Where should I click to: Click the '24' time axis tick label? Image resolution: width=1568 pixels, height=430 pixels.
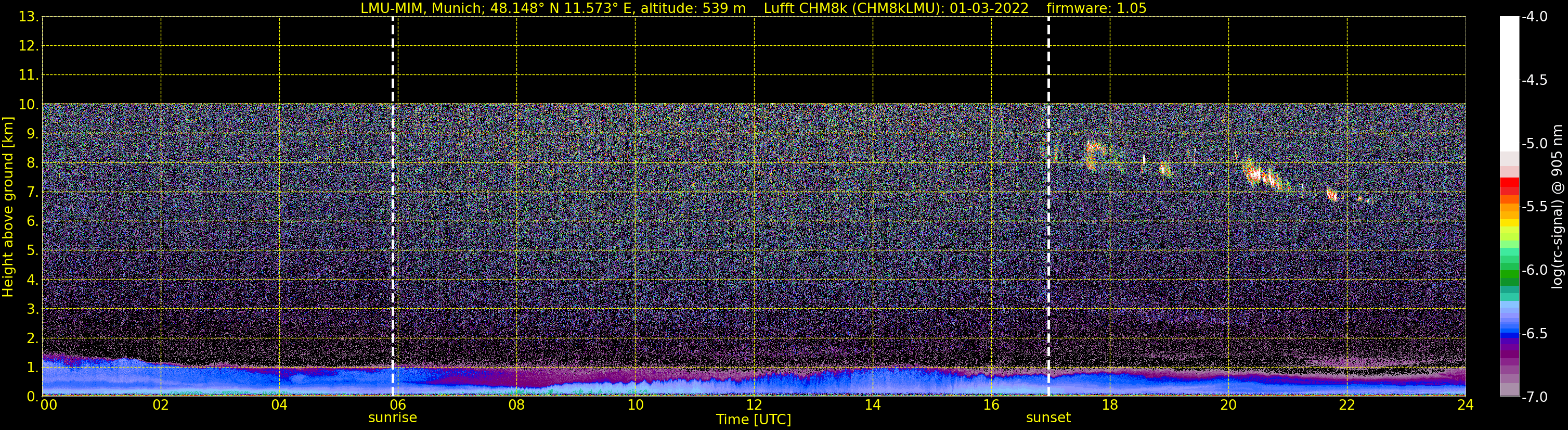click(x=1466, y=405)
